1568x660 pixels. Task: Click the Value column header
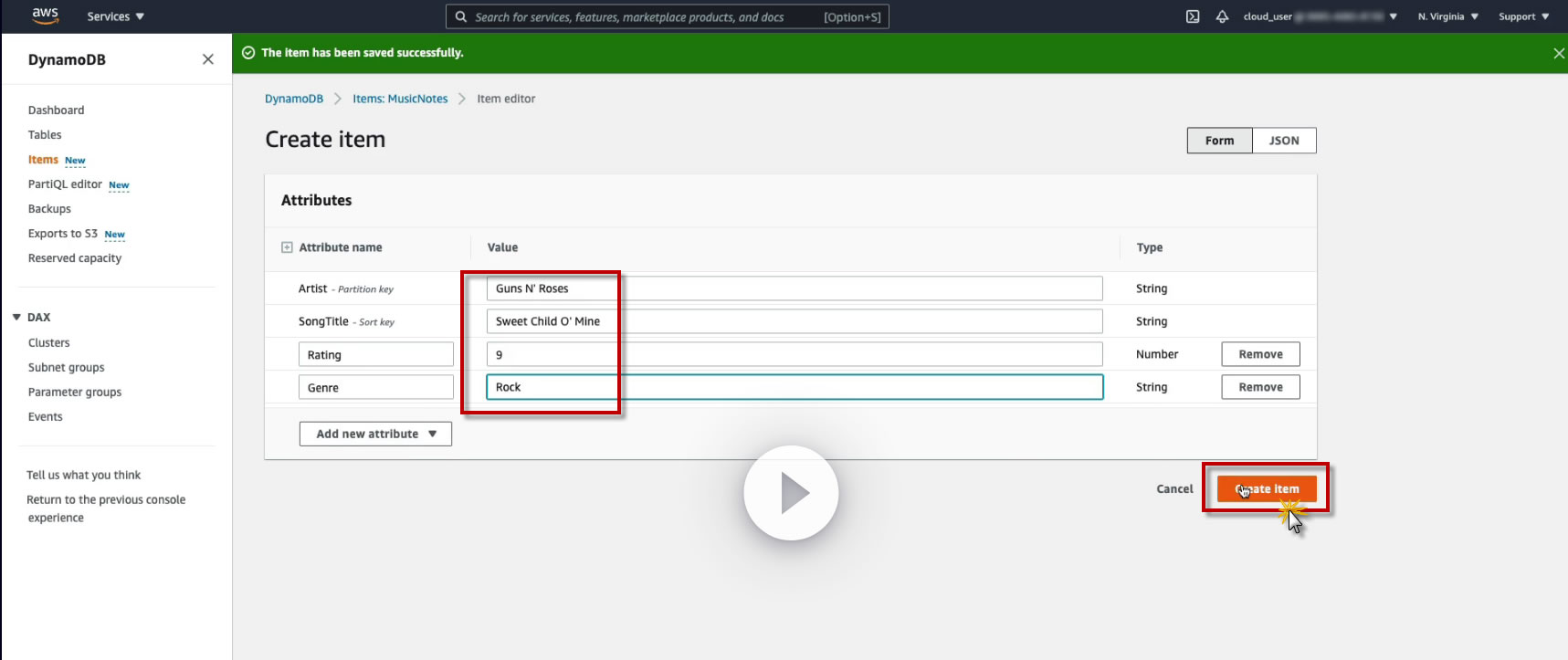(502, 247)
